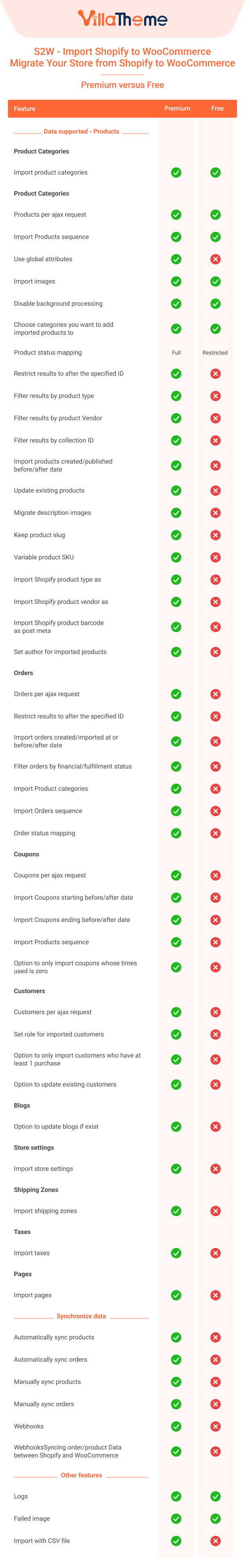Screen dimensions: 245x1568
Task: Select the Free column header
Action: 218,109
